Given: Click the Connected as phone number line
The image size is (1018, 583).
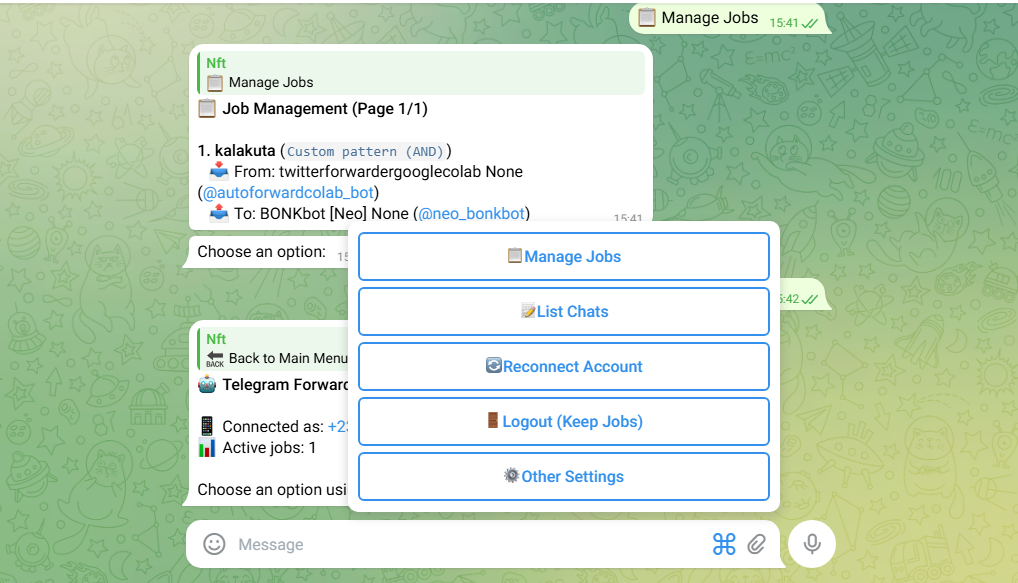Looking at the screenshot, I should pos(273,427).
